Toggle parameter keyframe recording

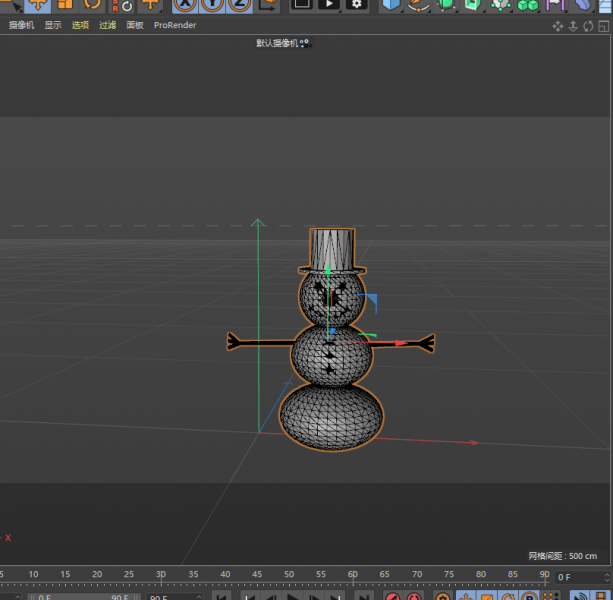(x=529, y=596)
